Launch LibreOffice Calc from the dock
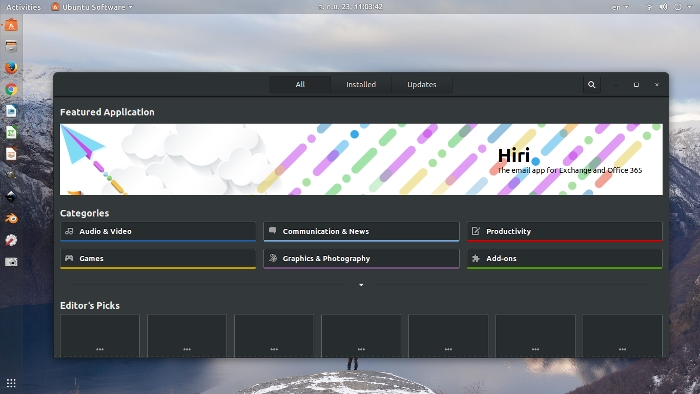 coord(11,133)
